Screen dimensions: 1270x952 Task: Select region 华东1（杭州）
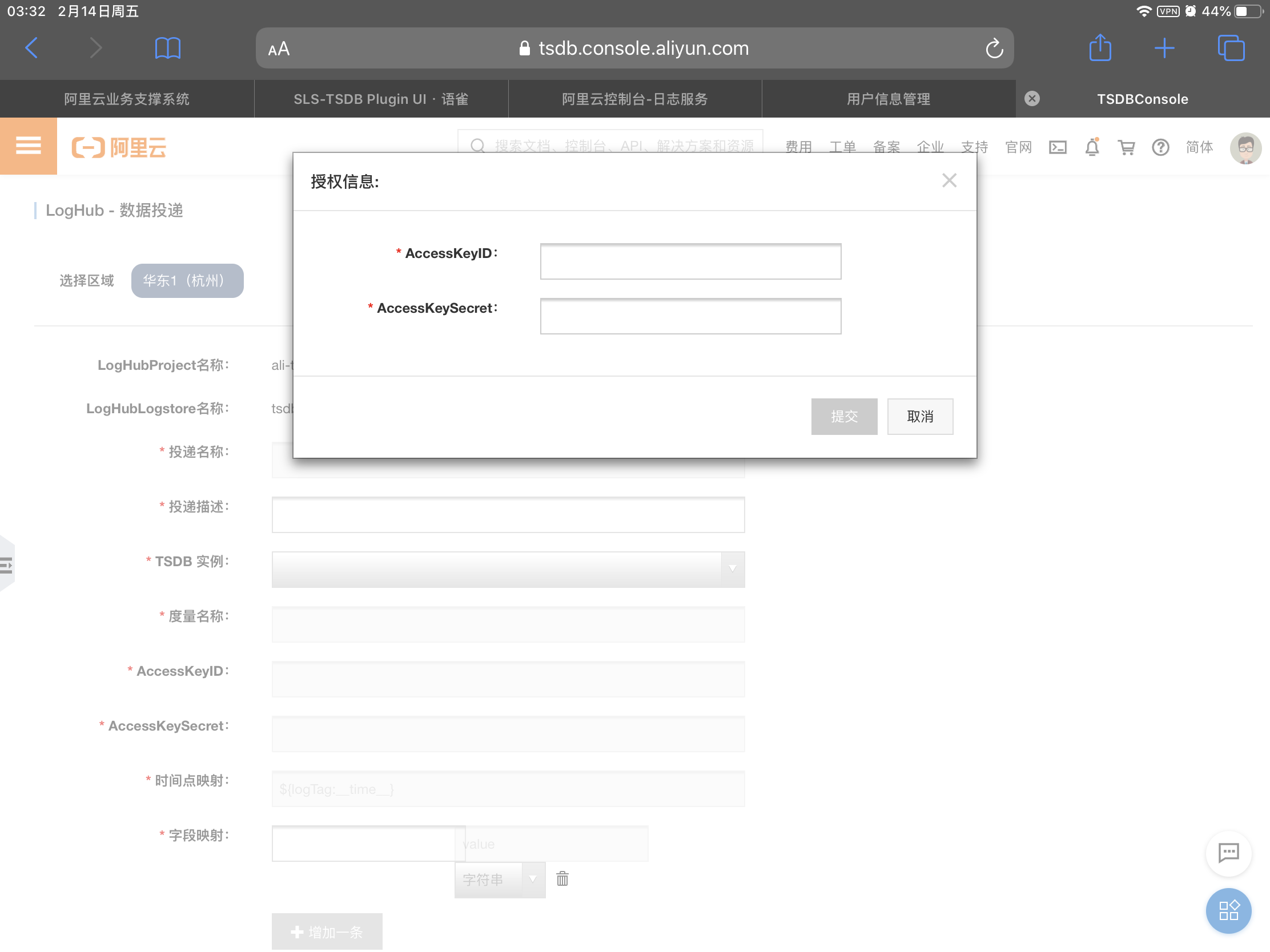187,281
